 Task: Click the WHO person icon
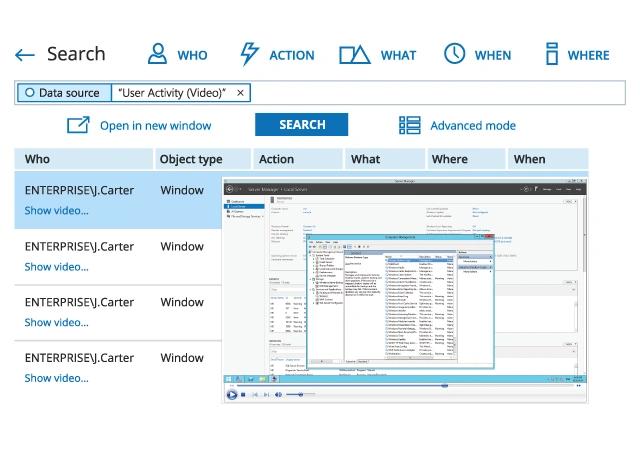click(157, 54)
